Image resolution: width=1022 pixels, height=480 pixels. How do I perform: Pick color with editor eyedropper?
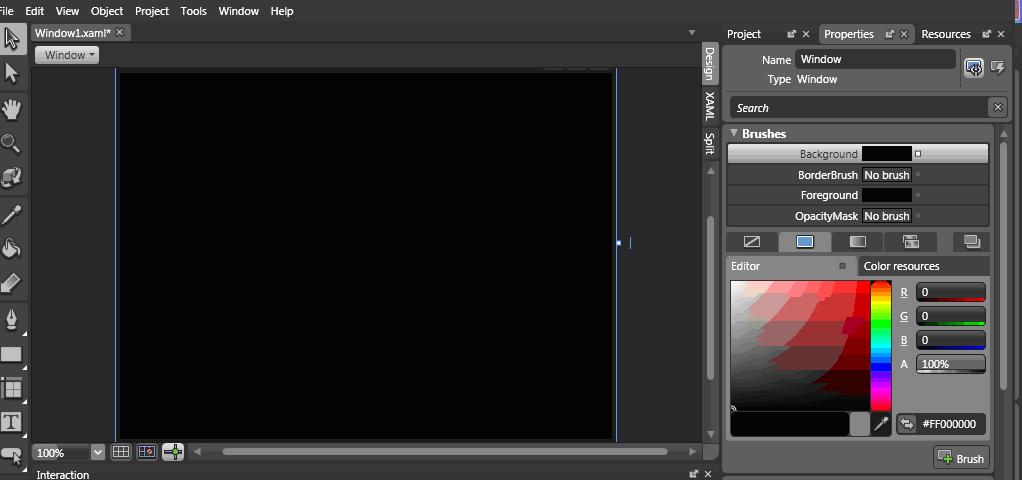(x=881, y=424)
